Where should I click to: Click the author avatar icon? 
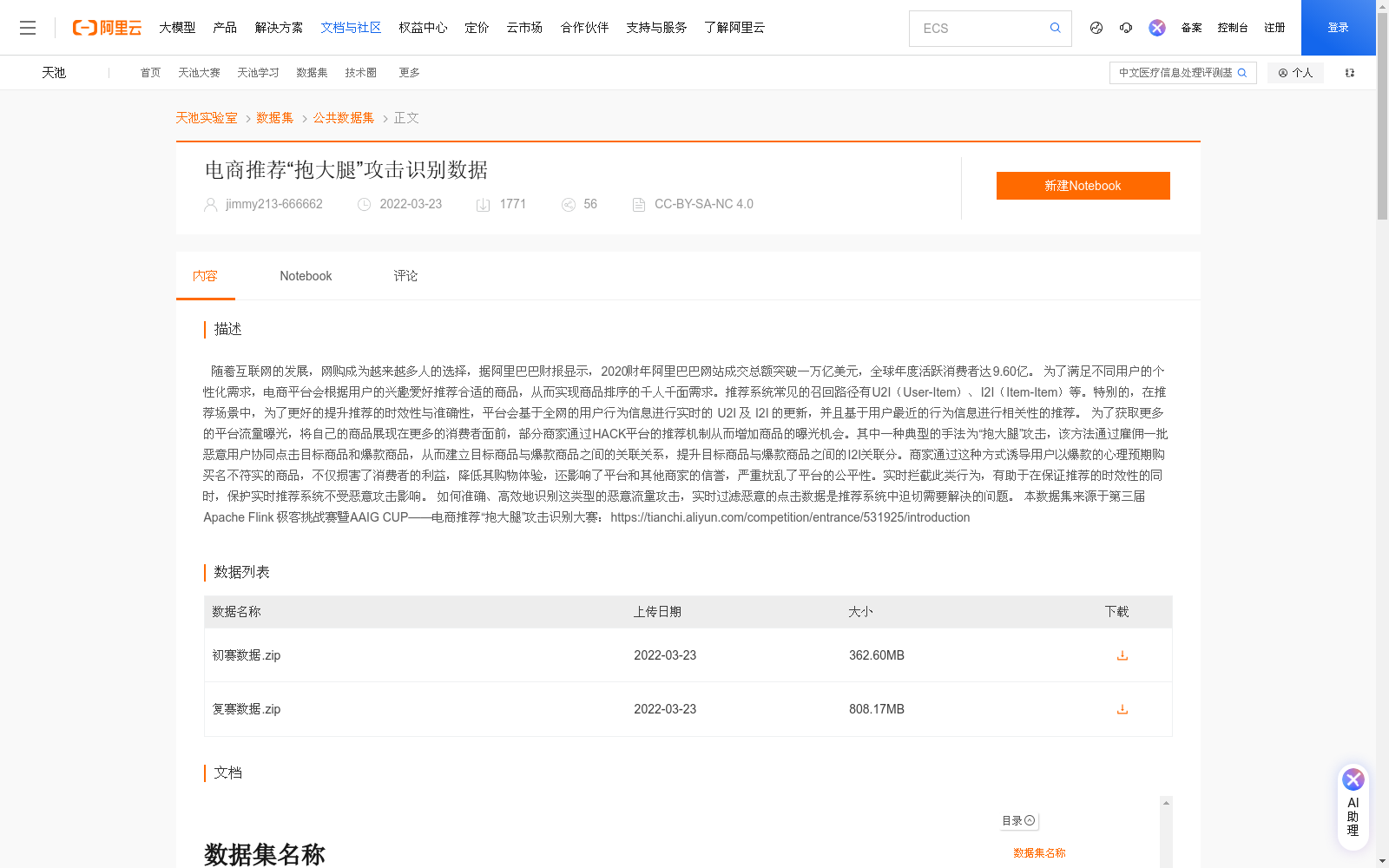coord(210,205)
